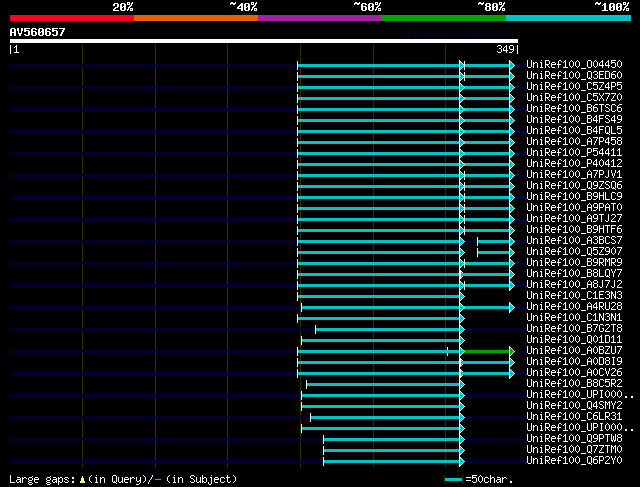The height and width of the screenshot is (487, 640).
Task: Click the UniRef100_B9RMR9 label
Action: pos(574,263)
